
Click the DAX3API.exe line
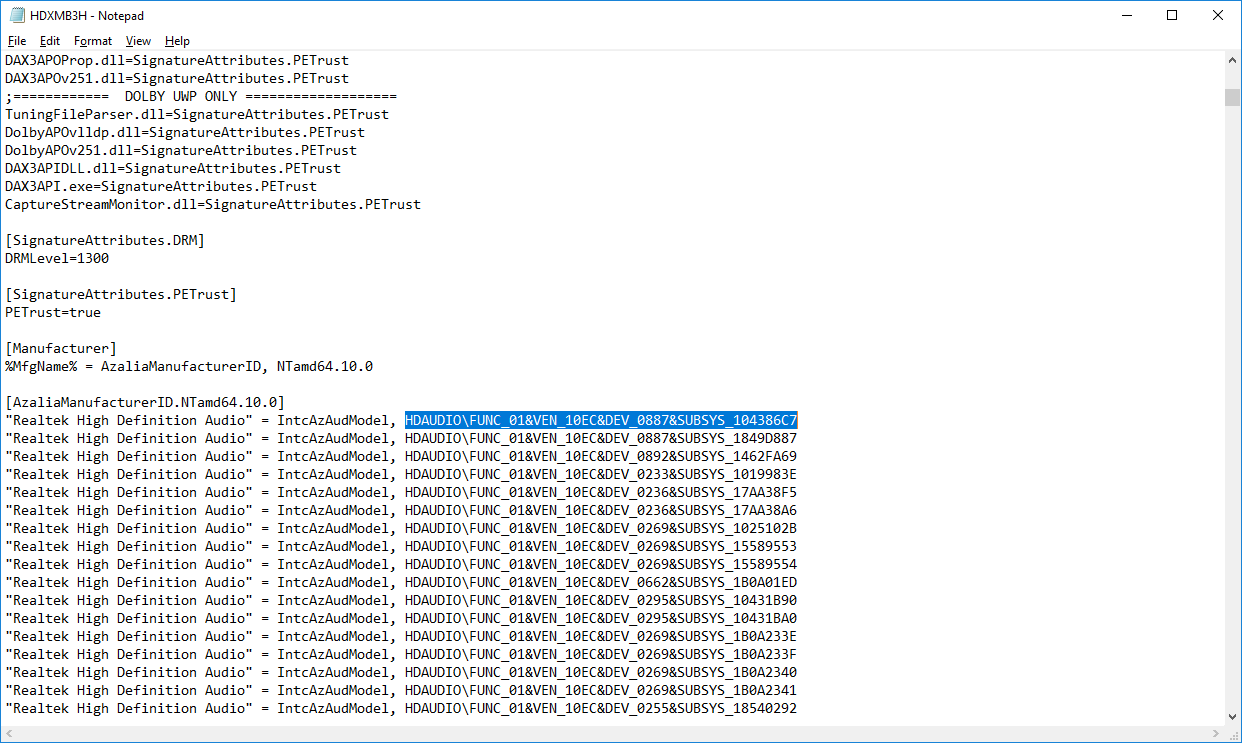pyautogui.click(x=161, y=186)
